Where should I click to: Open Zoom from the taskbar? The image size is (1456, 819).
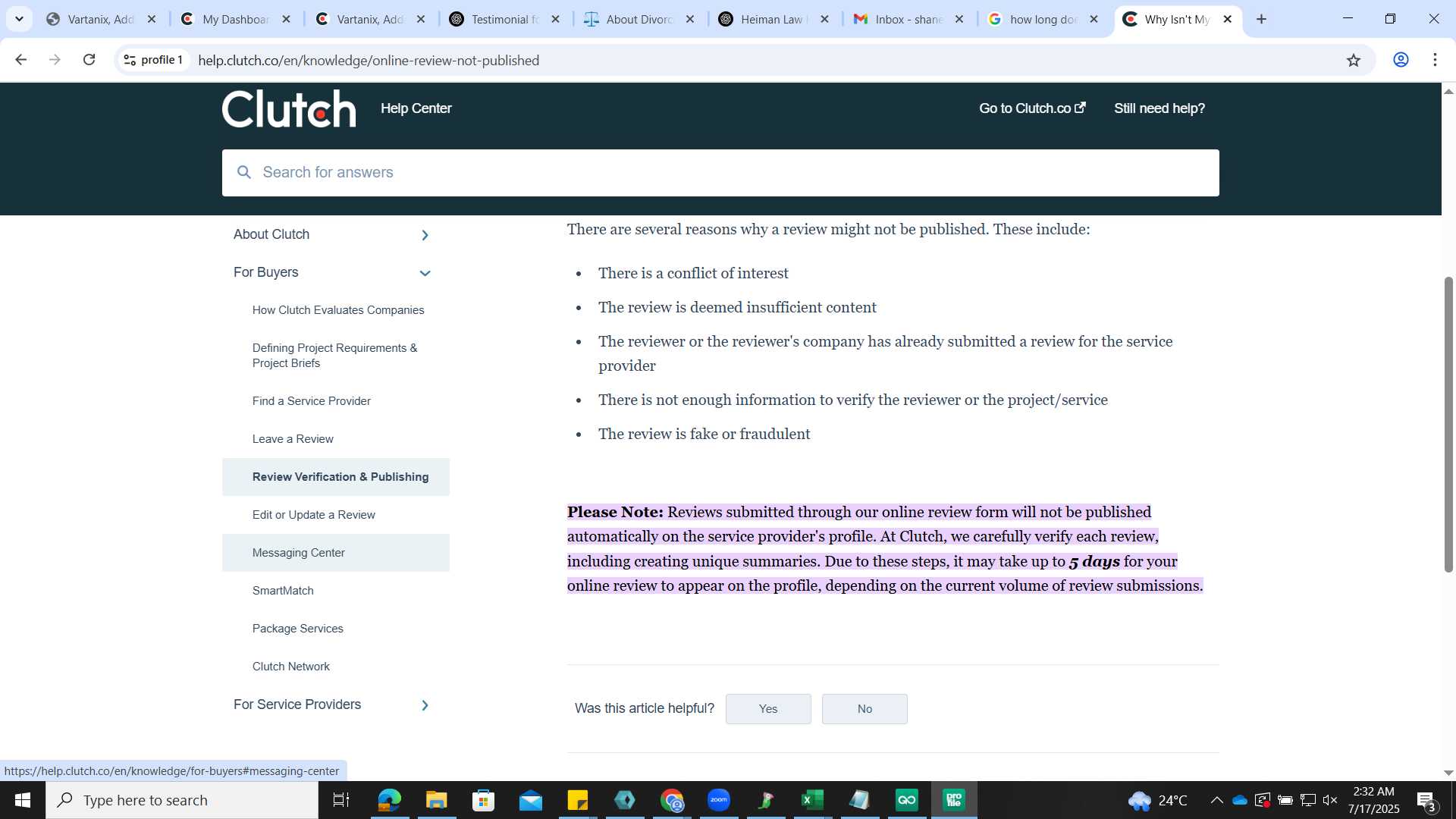(719, 800)
